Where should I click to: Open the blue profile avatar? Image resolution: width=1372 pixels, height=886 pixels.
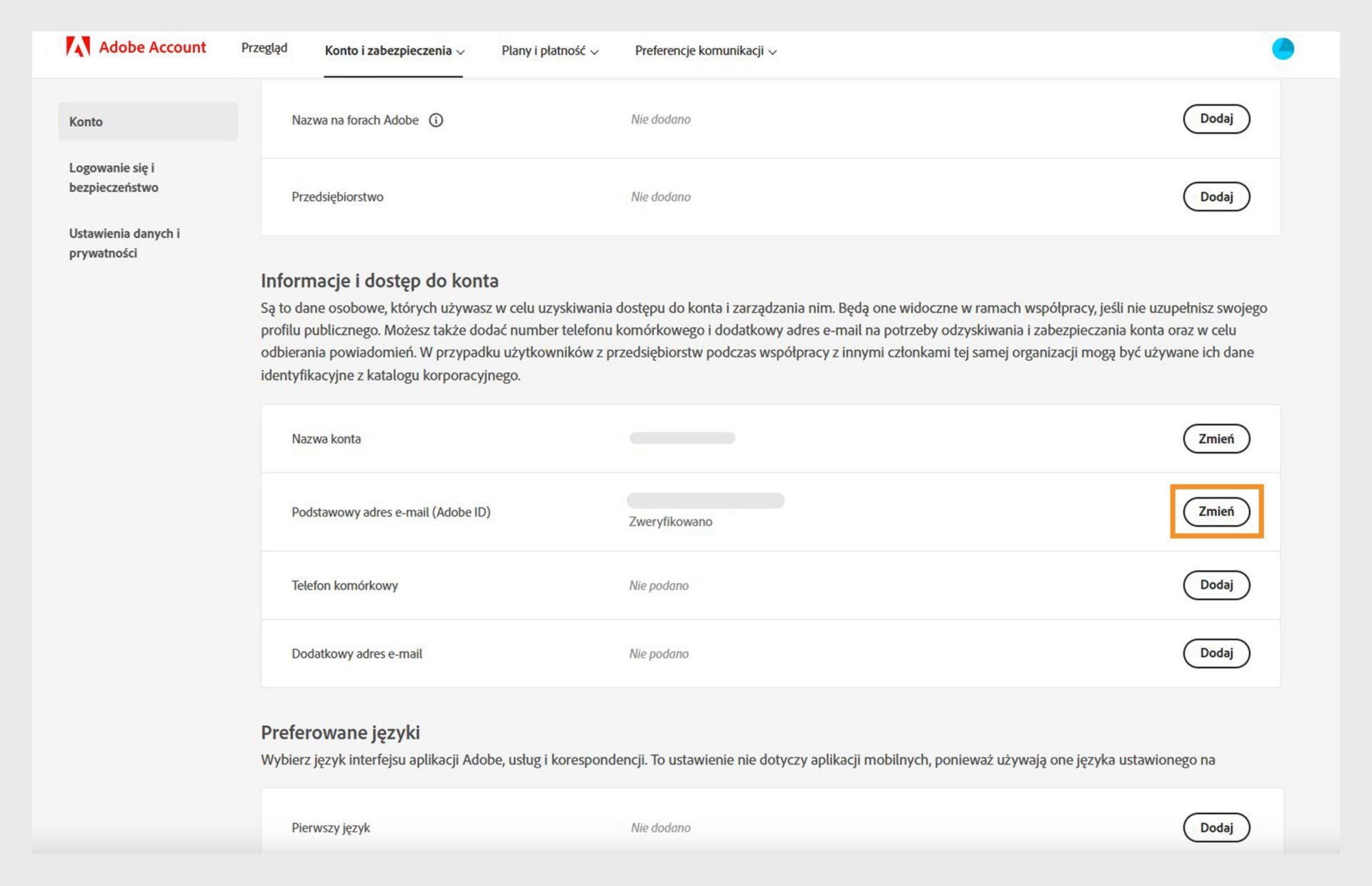1283,49
